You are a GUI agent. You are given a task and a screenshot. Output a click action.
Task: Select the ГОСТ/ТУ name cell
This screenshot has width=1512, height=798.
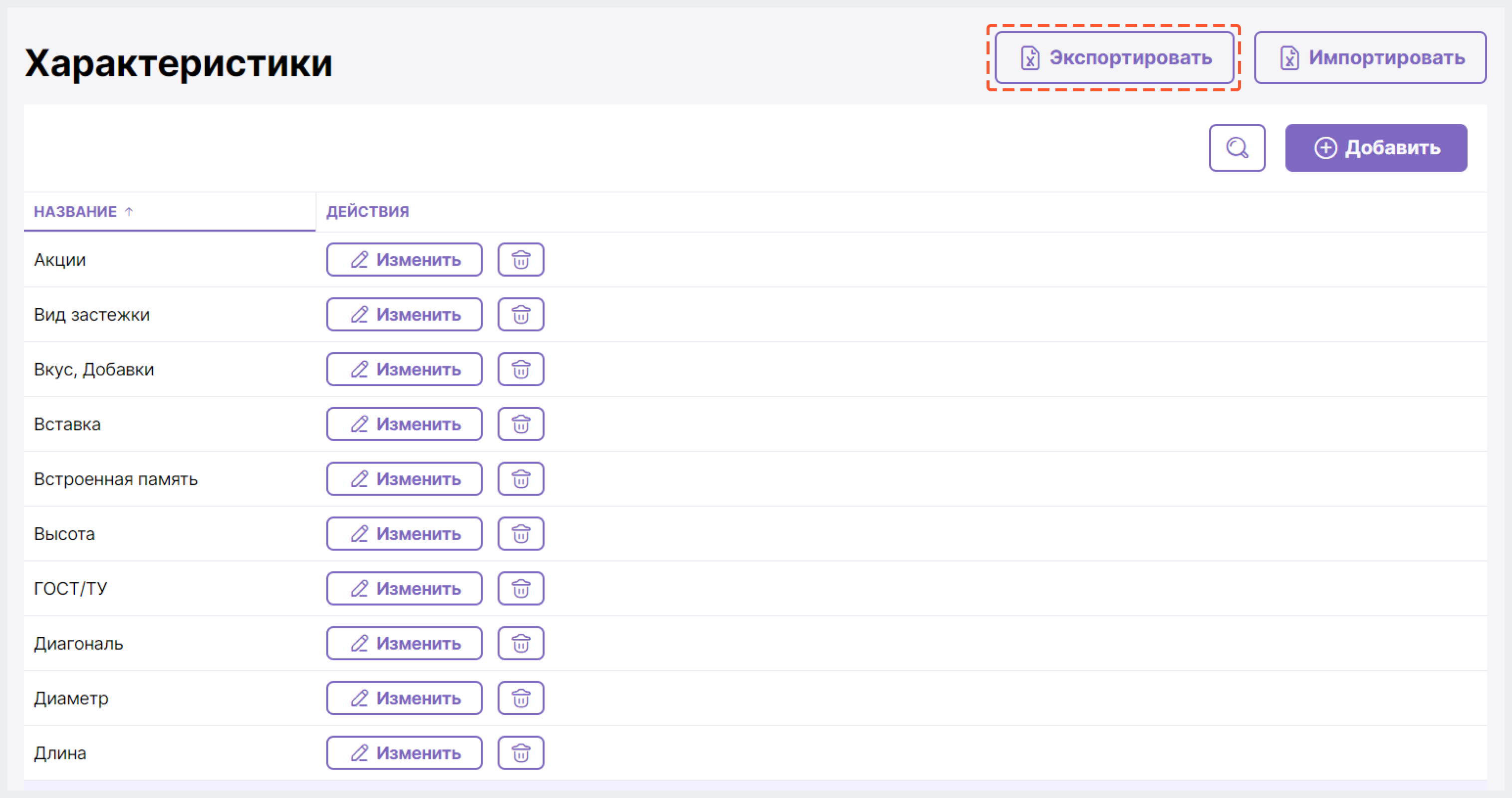170,588
